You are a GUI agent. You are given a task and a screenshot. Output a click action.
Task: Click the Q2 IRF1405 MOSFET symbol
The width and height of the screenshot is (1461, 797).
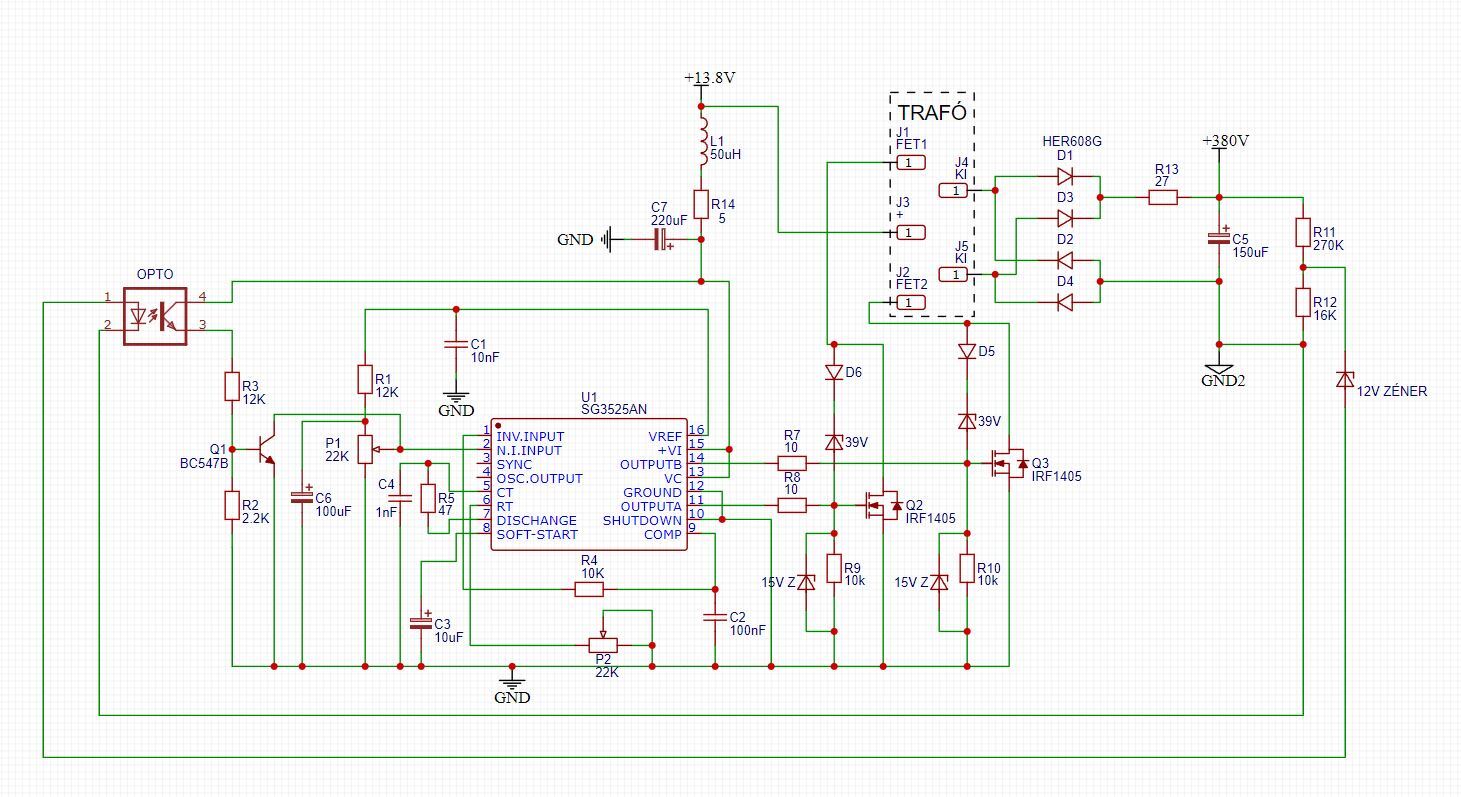coord(882,506)
